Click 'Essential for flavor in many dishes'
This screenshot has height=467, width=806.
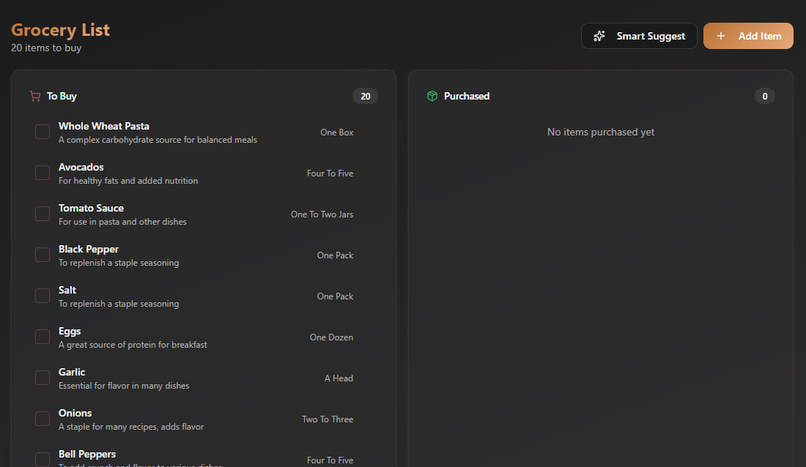click(x=124, y=386)
